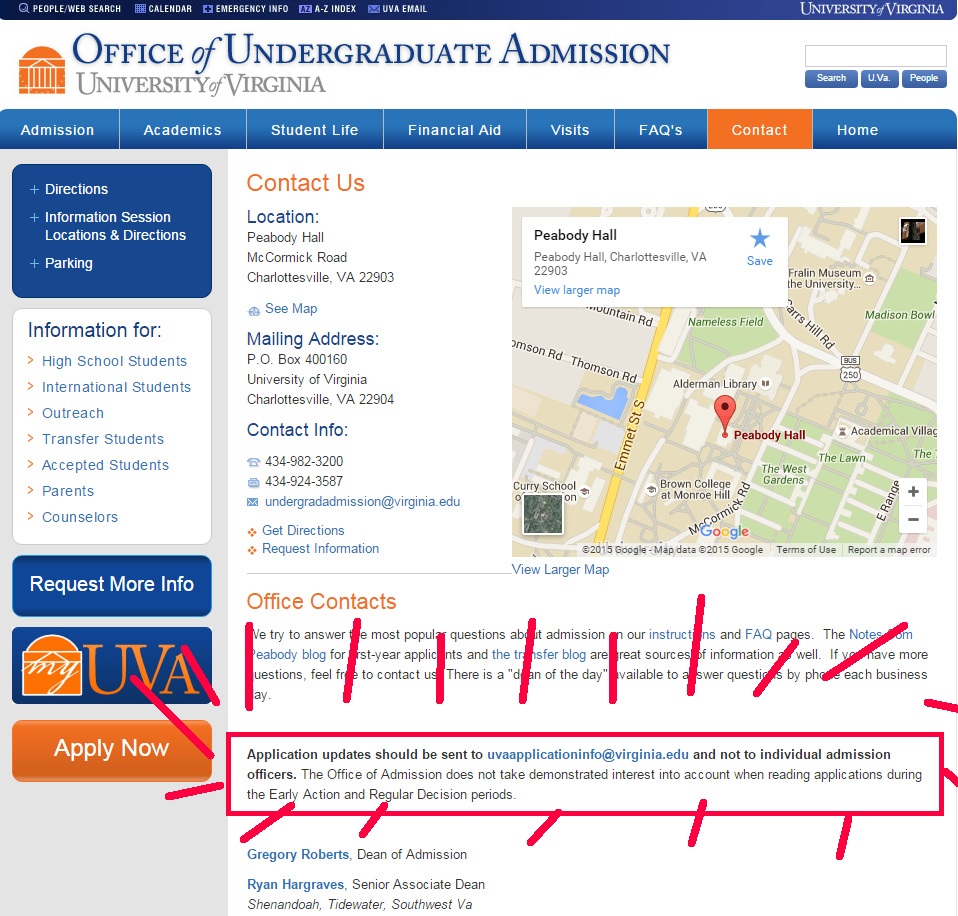Click the envelope icon next to email address
The height and width of the screenshot is (916, 958).
pyautogui.click(x=252, y=502)
